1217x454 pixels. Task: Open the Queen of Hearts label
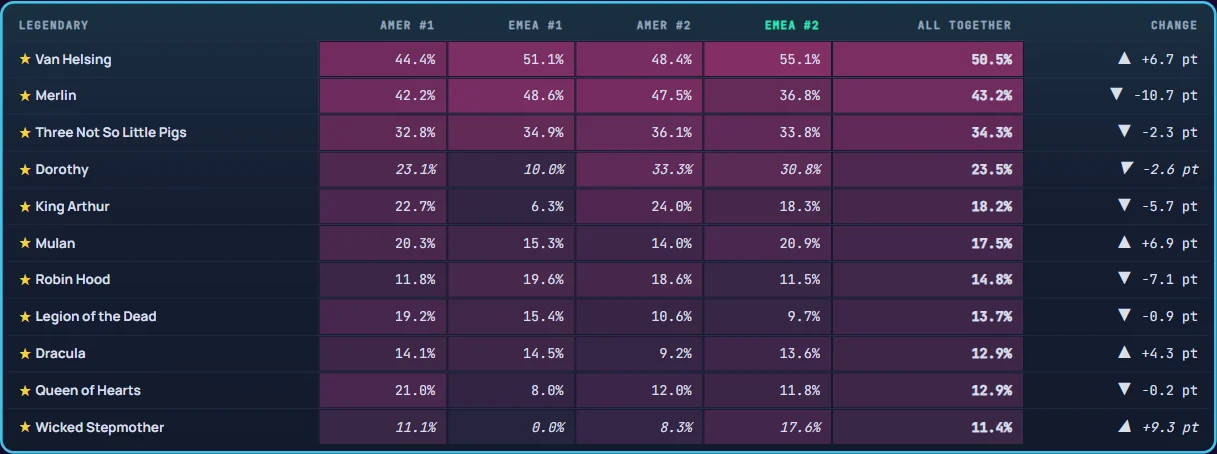[x=88, y=391]
